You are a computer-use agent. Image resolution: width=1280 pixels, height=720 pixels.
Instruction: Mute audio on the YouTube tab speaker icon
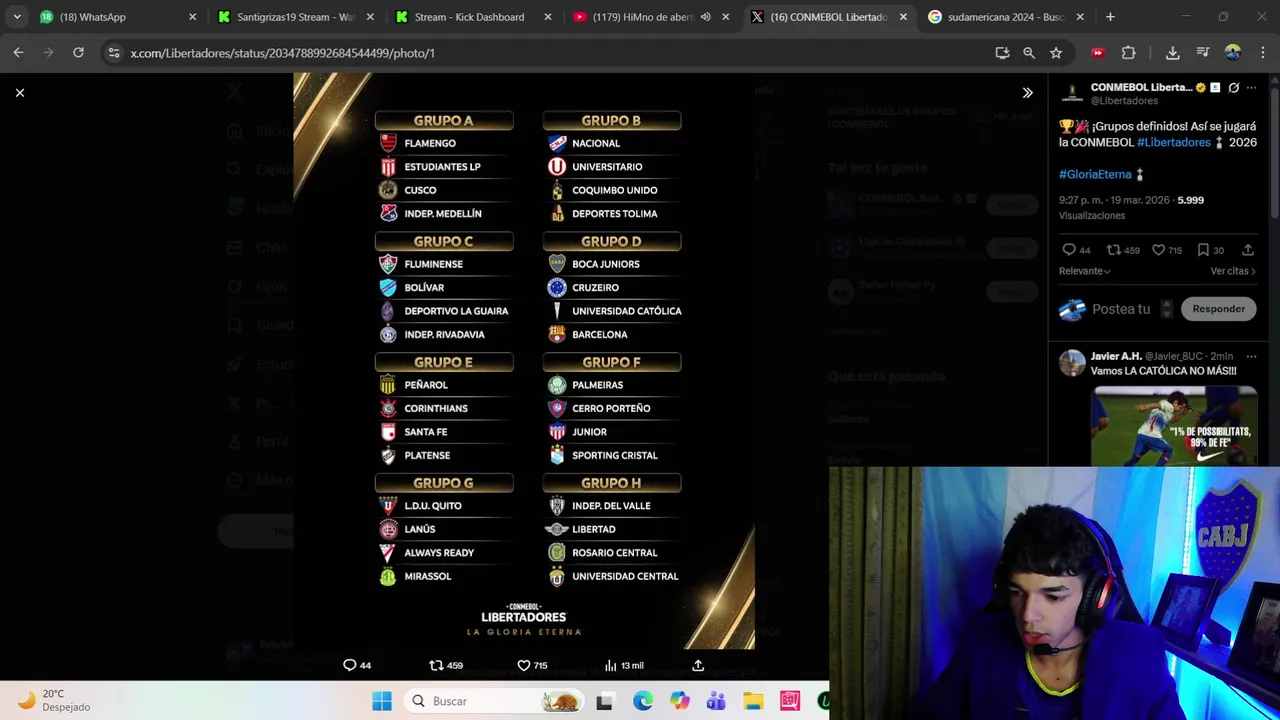click(x=706, y=17)
